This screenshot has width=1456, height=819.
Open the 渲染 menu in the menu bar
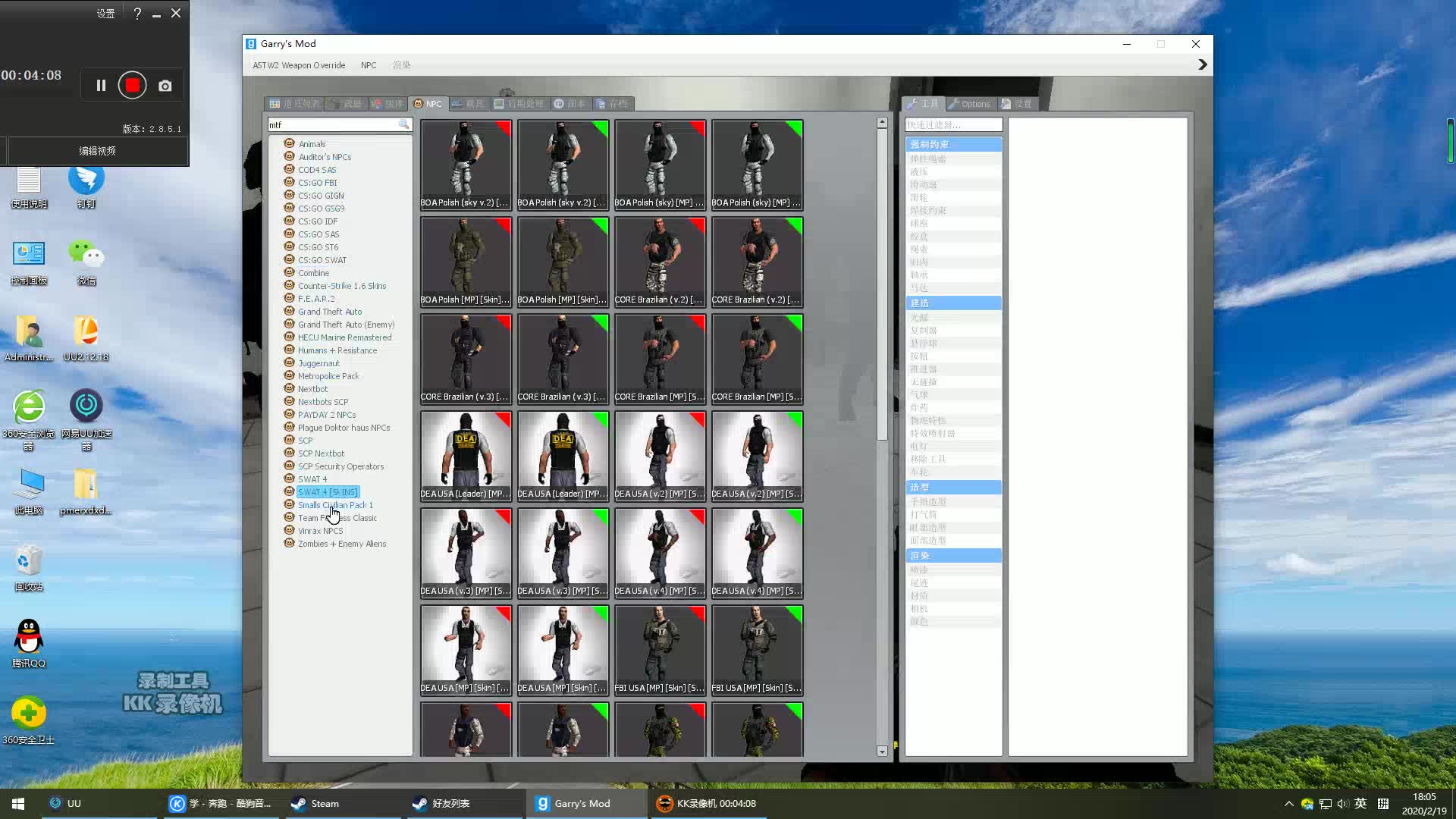click(x=402, y=65)
